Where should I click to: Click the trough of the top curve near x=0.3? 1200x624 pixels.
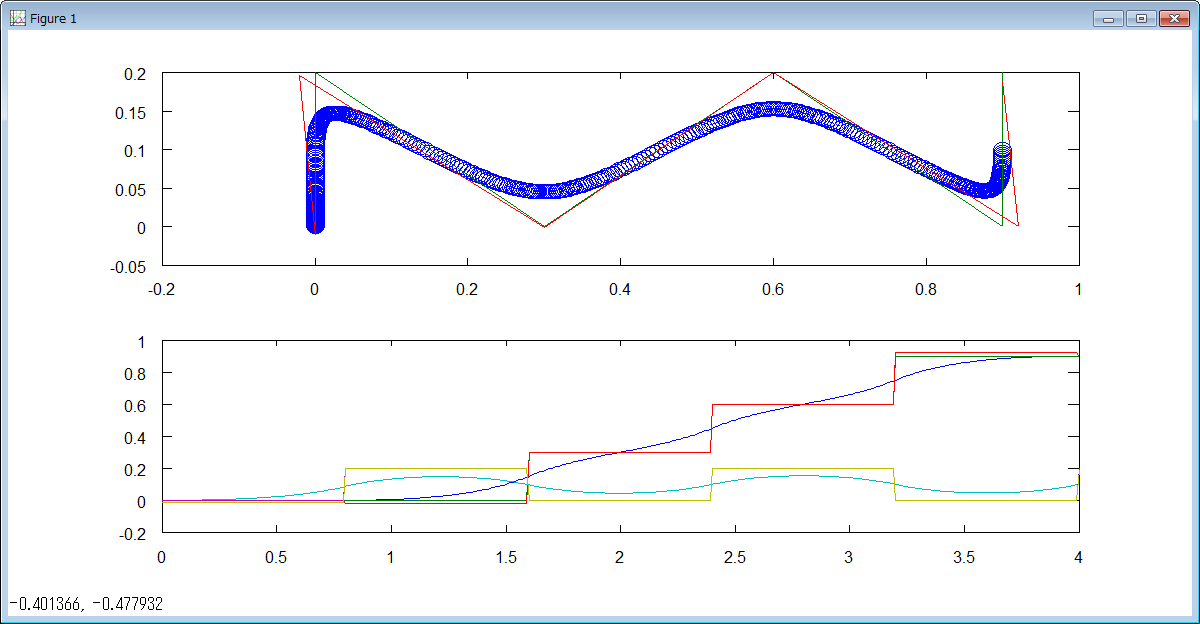click(x=543, y=227)
